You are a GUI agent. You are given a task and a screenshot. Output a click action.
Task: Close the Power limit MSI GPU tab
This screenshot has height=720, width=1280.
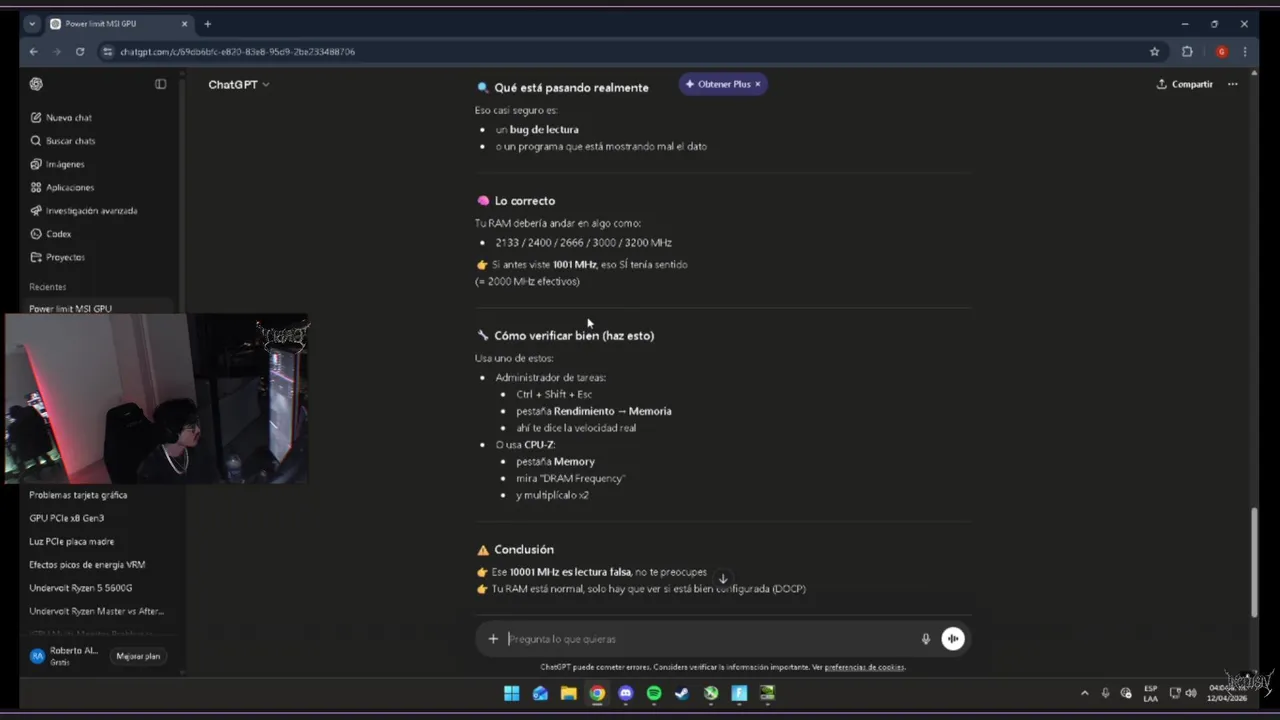tap(184, 24)
